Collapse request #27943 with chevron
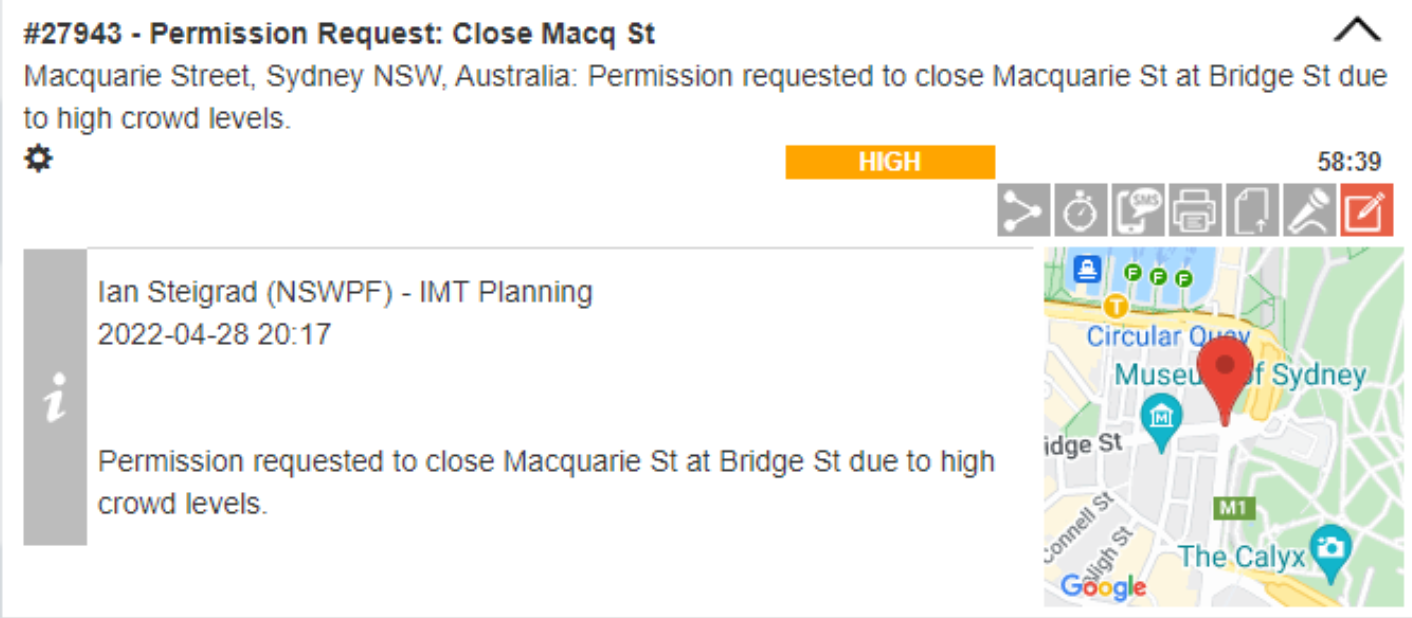 [1357, 32]
